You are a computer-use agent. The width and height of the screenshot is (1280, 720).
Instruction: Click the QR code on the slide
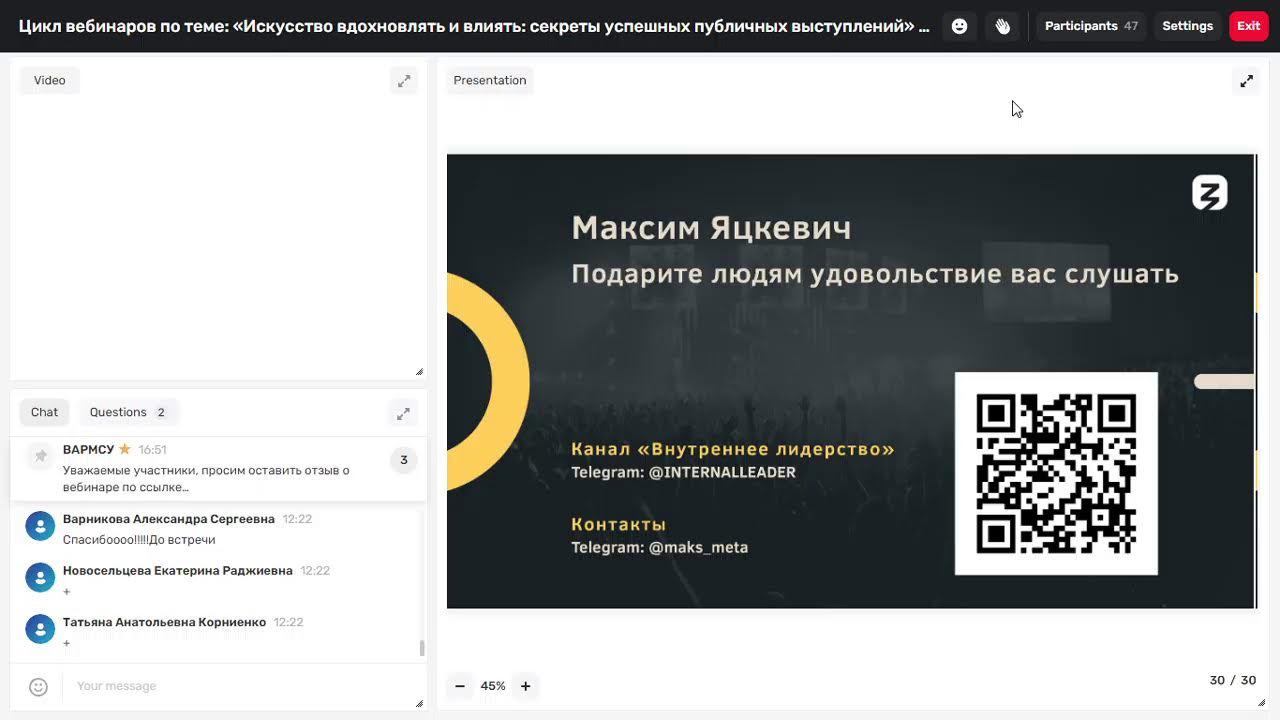[x=1056, y=474]
